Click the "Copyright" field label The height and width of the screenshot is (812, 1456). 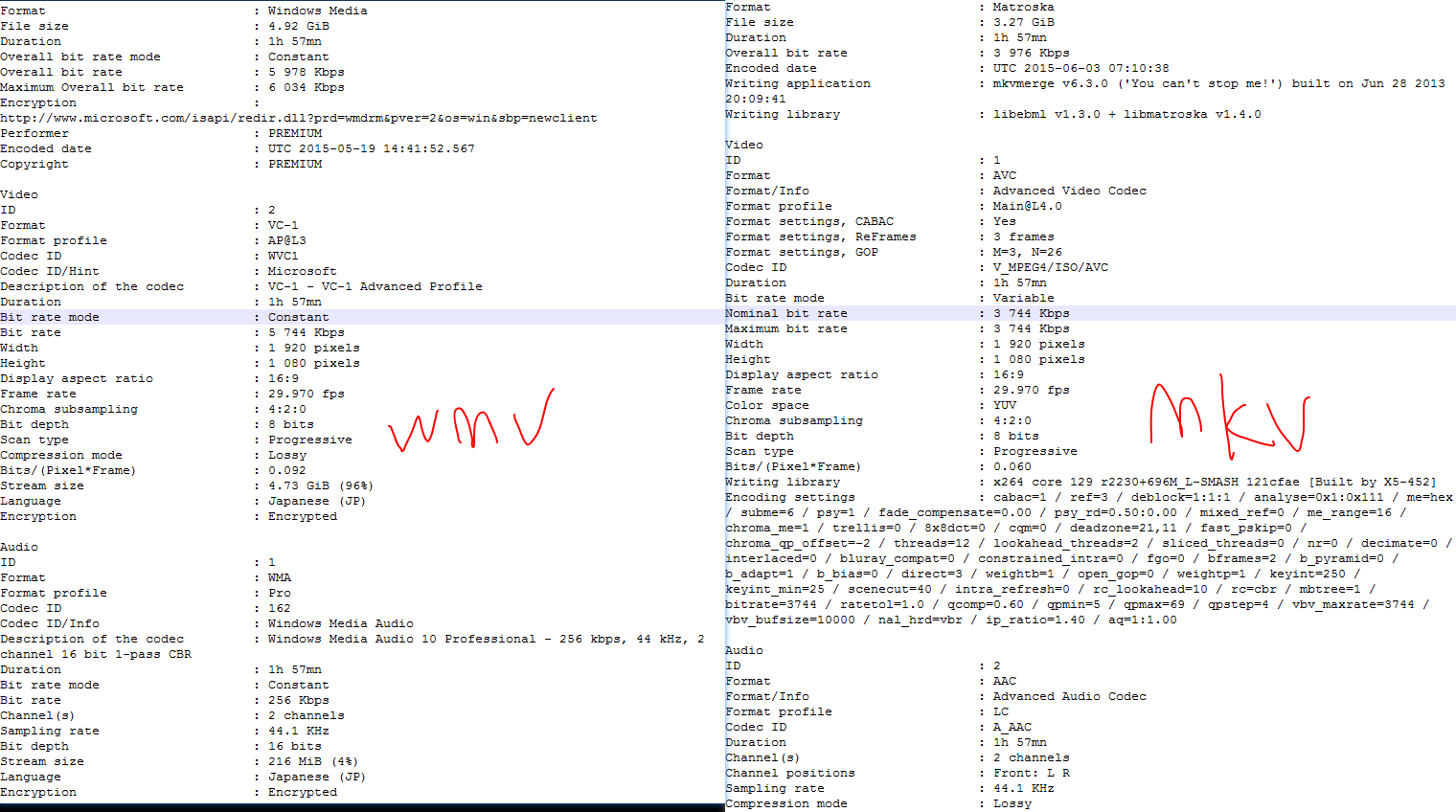(34, 164)
